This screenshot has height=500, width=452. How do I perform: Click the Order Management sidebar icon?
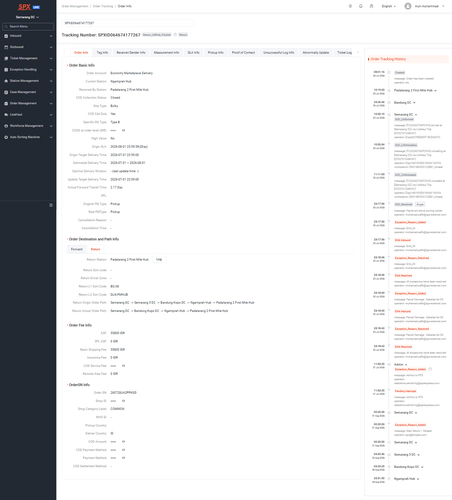(x=6, y=103)
